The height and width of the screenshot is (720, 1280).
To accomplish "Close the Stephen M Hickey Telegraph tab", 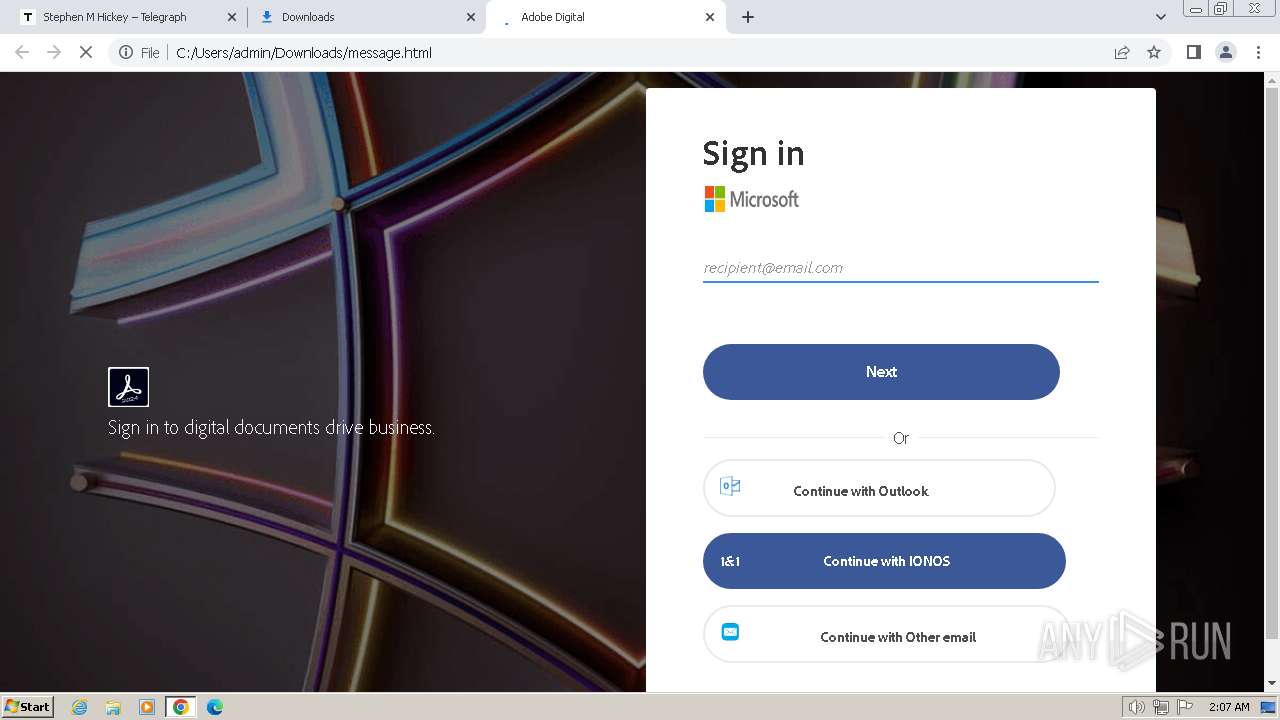I will coord(232,17).
